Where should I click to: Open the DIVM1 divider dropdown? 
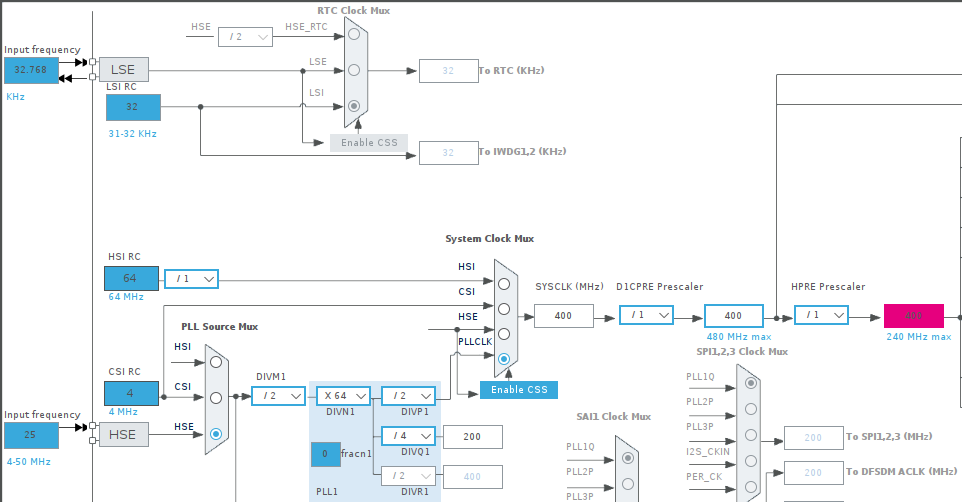pyautogui.click(x=279, y=396)
